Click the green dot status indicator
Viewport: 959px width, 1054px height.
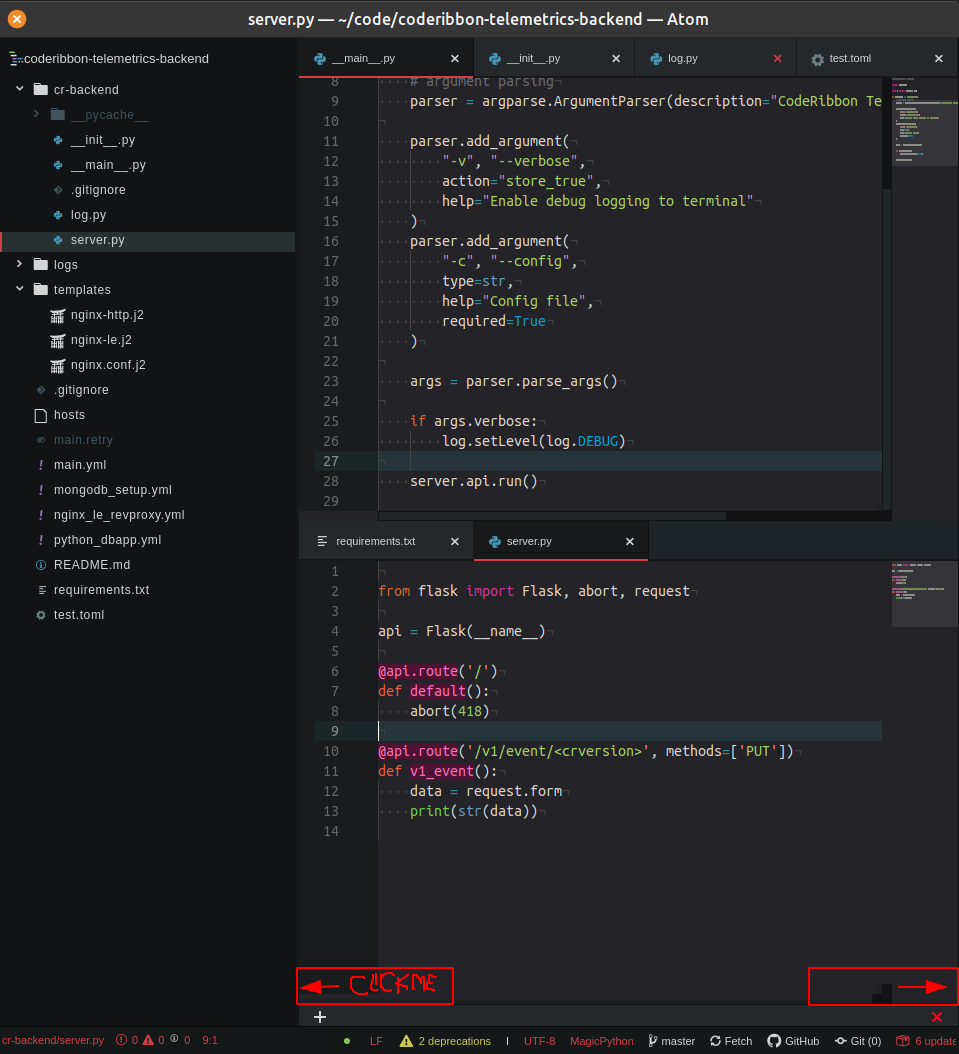tap(347, 1041)
